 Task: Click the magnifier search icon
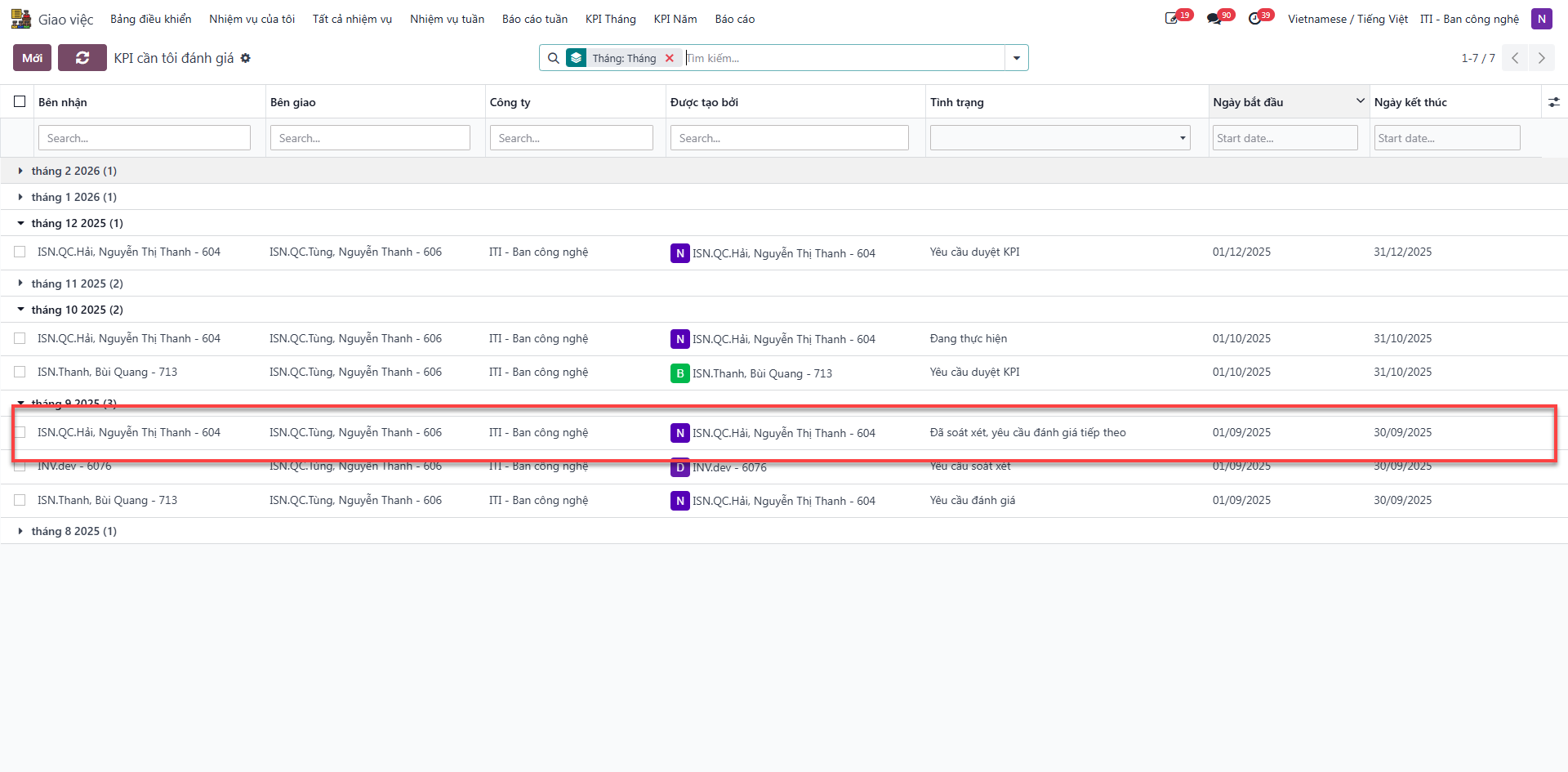(554, 58)
